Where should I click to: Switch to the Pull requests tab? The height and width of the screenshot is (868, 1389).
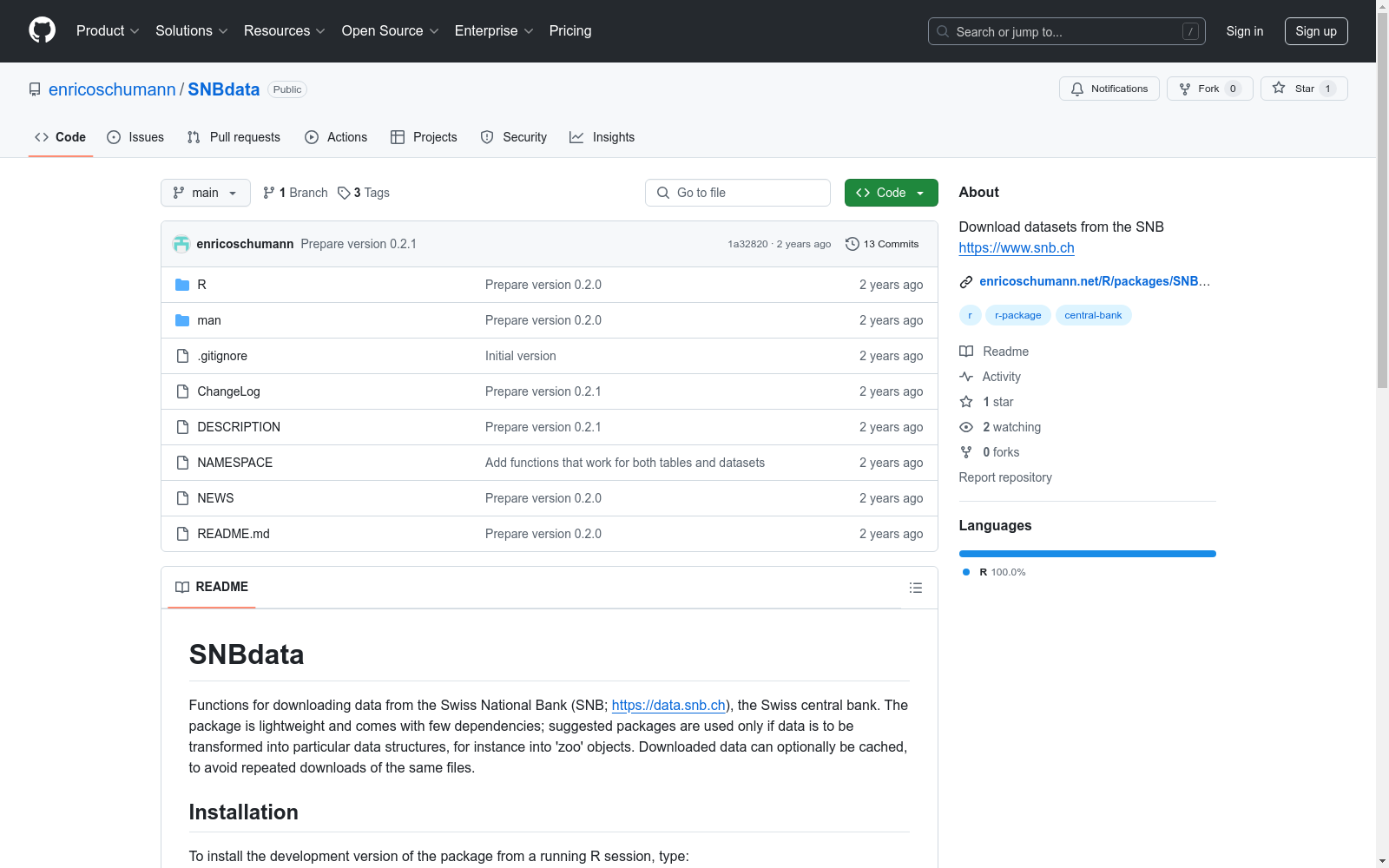tap(234, 137)
